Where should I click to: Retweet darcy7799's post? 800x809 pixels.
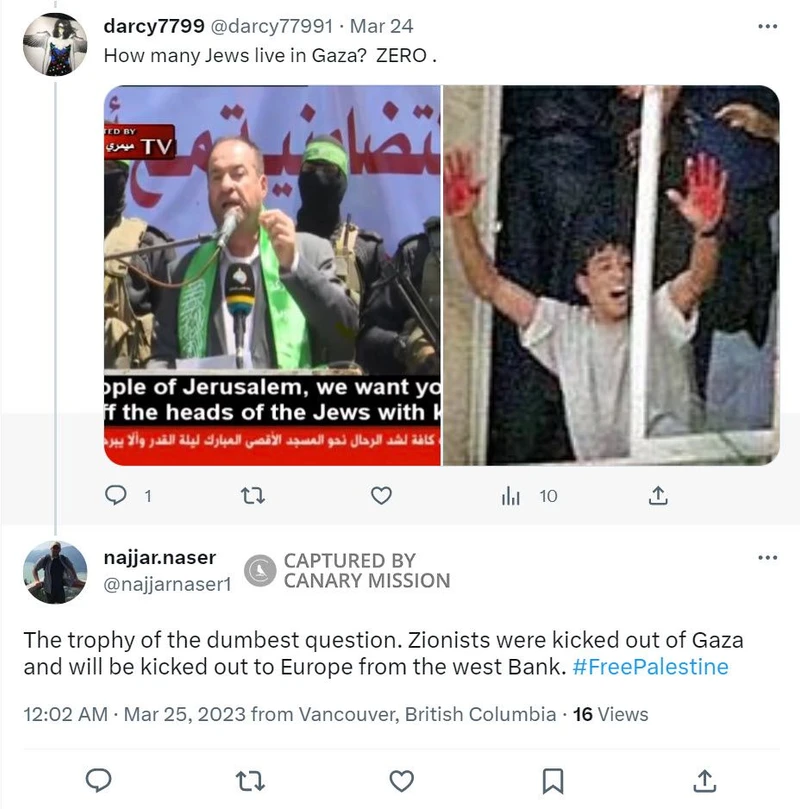(x=253, y=496)
